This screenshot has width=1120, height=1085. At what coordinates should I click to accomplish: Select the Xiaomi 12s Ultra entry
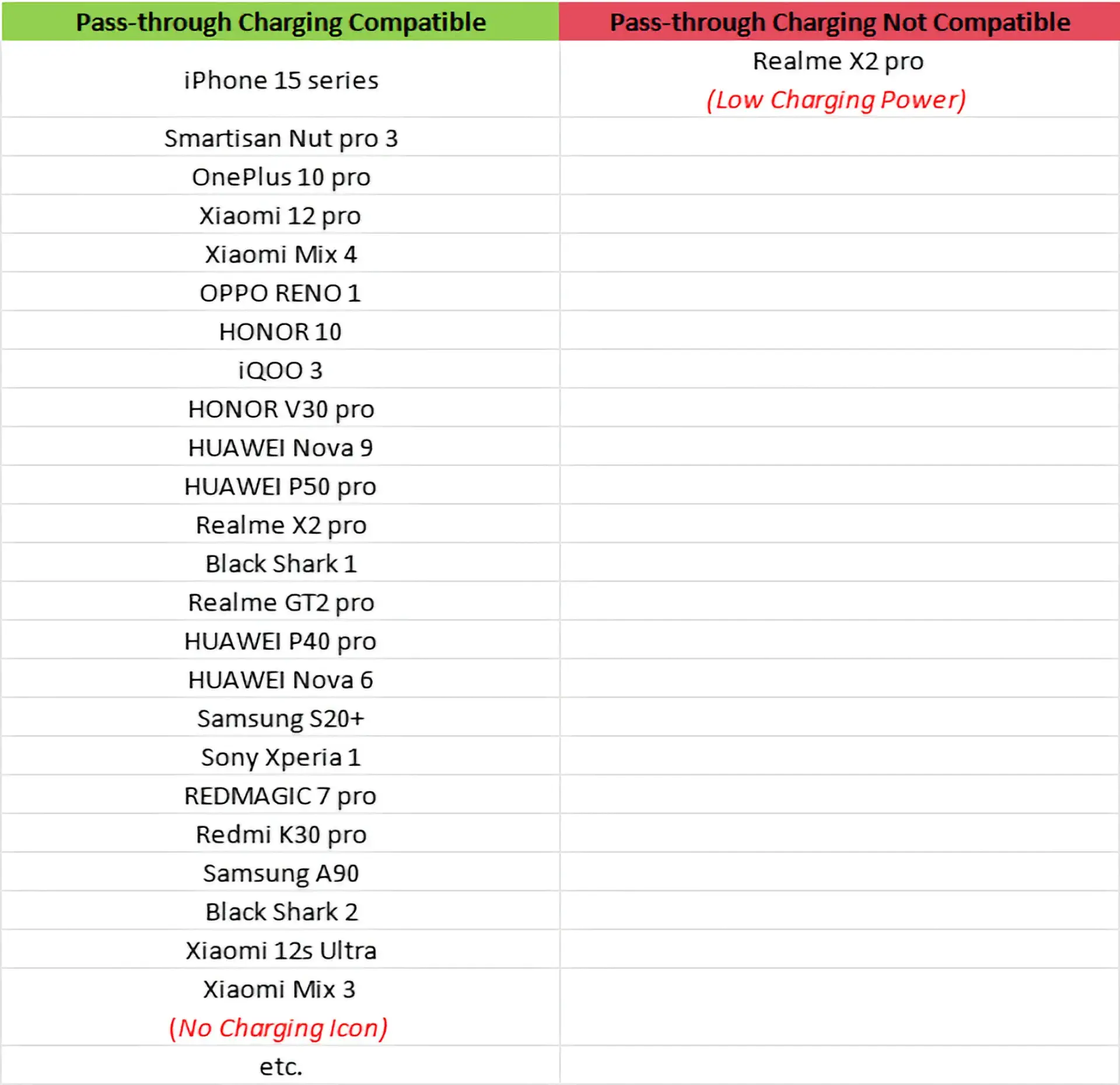[281, 950]
